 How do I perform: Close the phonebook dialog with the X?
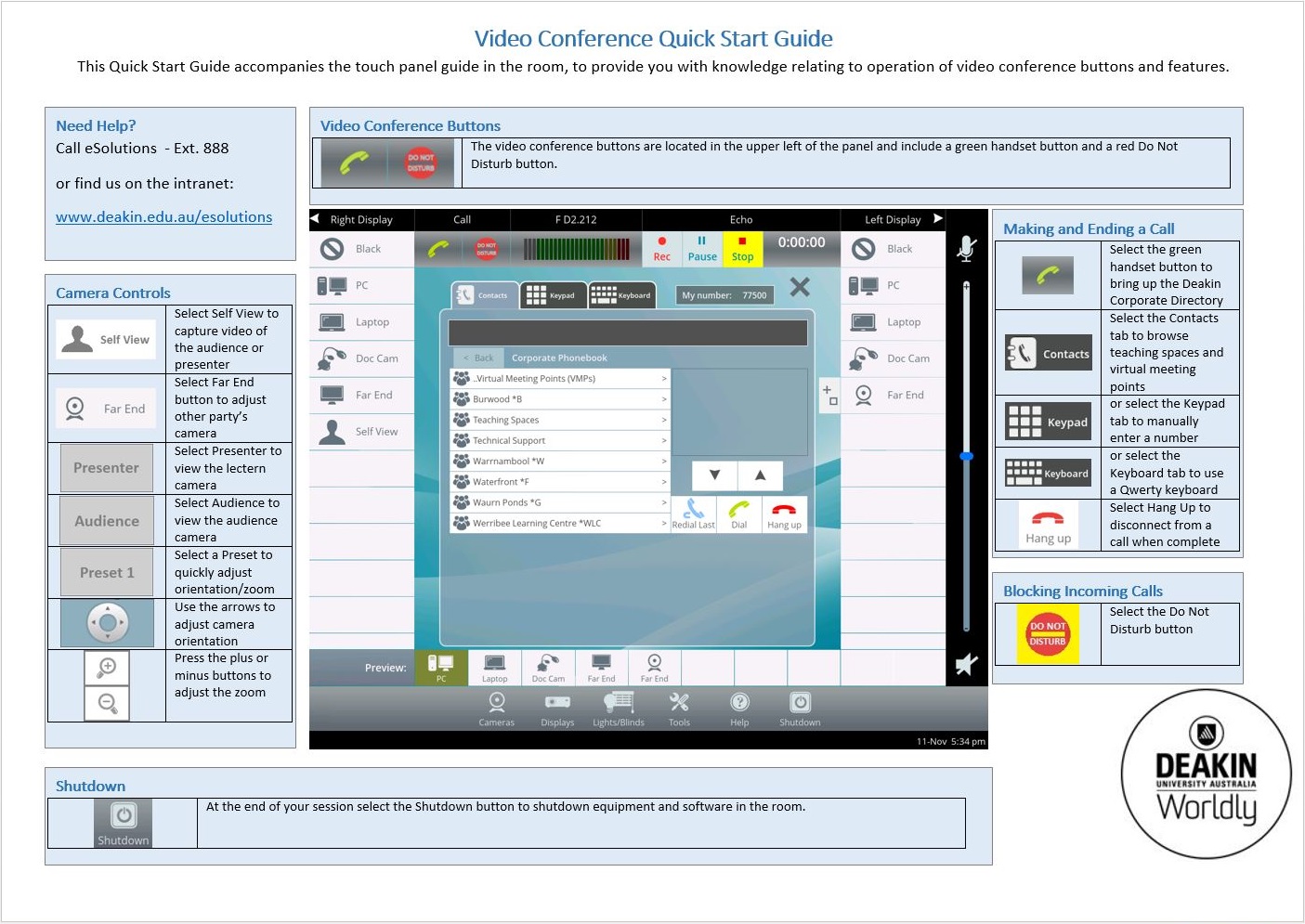click(800, 287)
